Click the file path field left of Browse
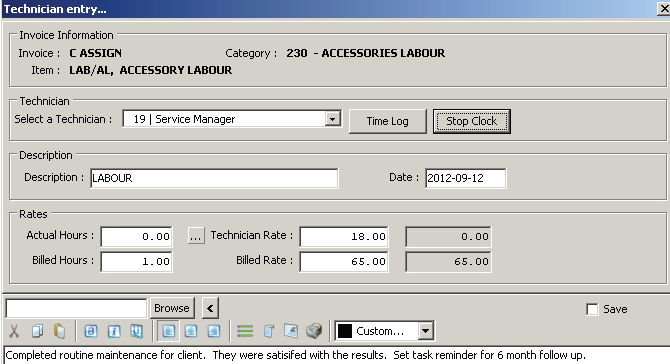This screenshot has width=670, height=364. coord(76,308)
